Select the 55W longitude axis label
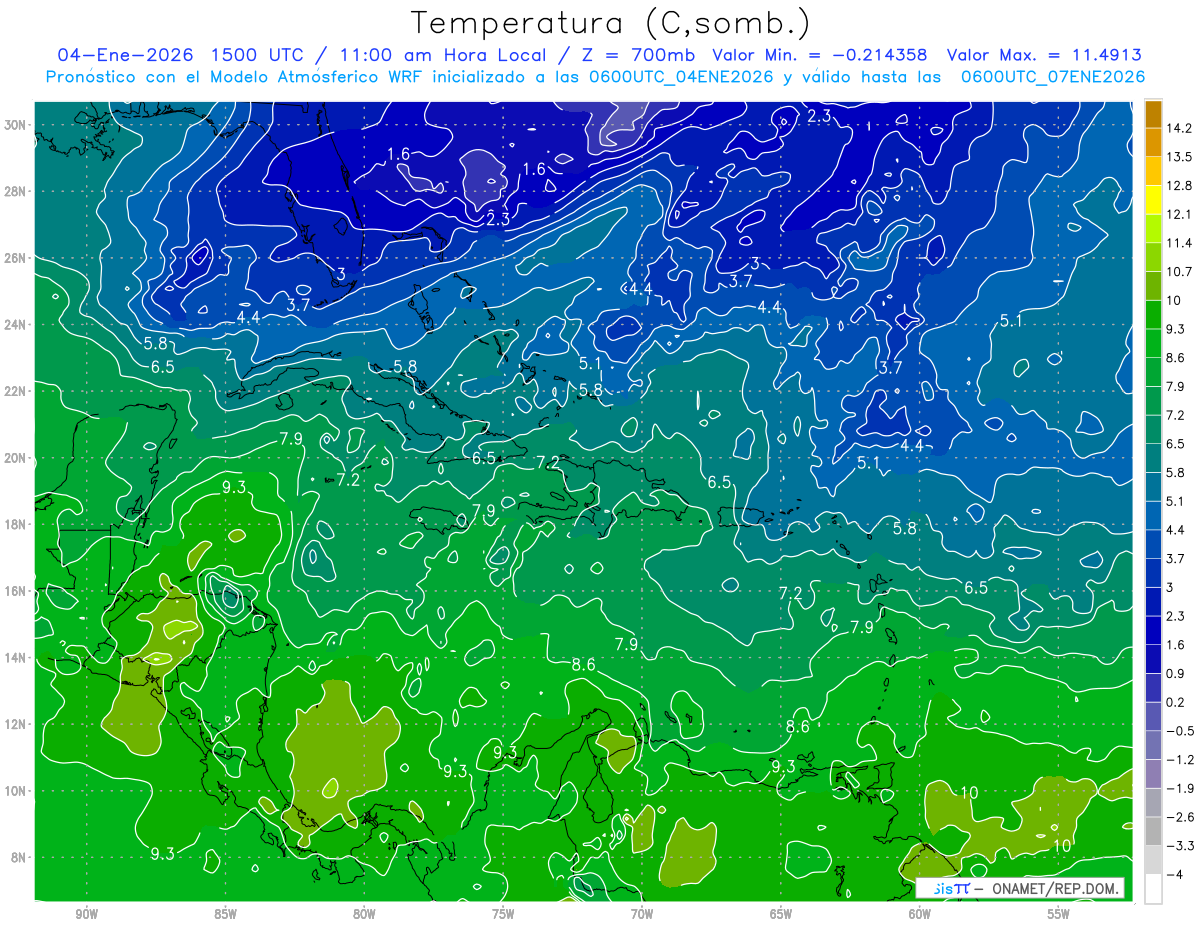Screen dimensions: 1200x927 (1058, 914)
